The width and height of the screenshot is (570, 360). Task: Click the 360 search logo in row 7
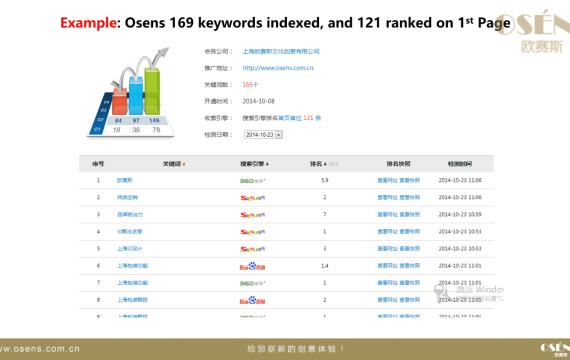tap(252, 283)
